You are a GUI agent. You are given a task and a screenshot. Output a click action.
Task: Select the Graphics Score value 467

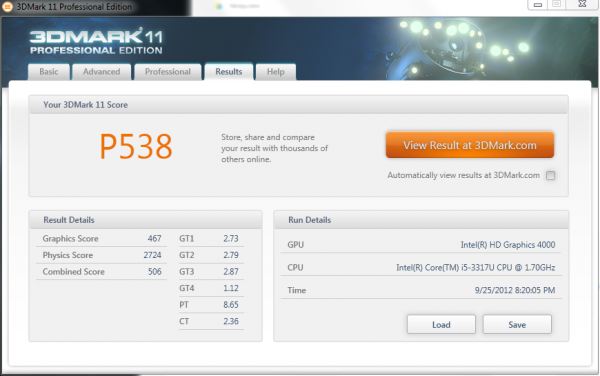click(x=155, y=238)
